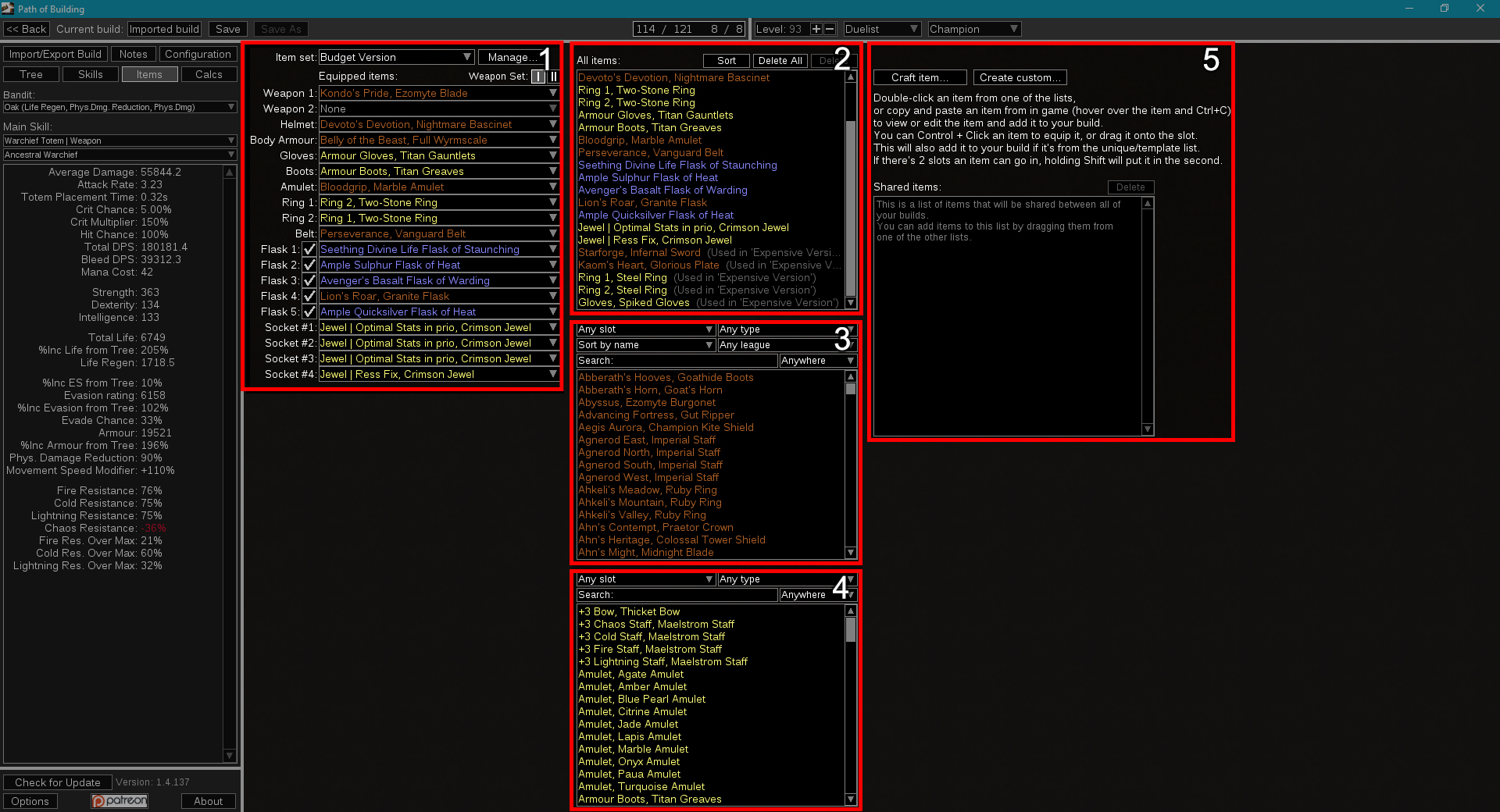Open the Item set dropdown

tap(396, 57)
